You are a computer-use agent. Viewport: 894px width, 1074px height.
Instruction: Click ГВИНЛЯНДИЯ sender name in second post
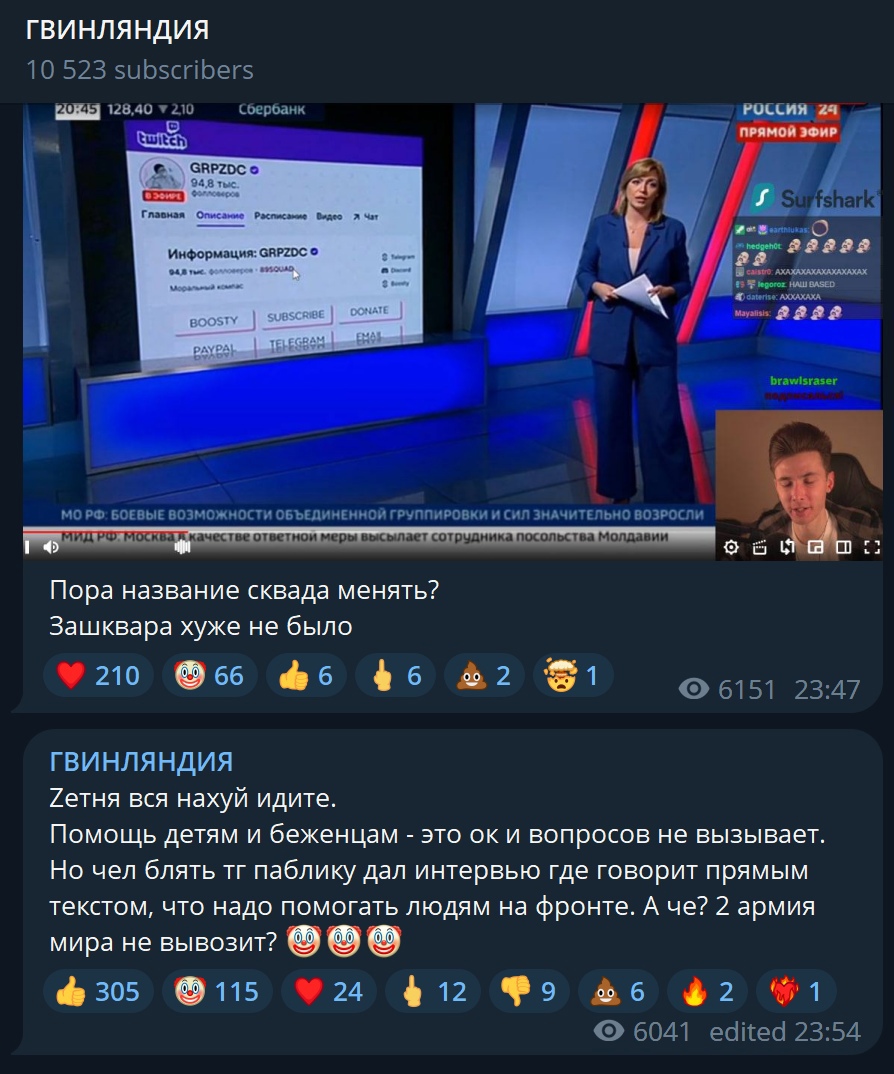coord(141,761)
